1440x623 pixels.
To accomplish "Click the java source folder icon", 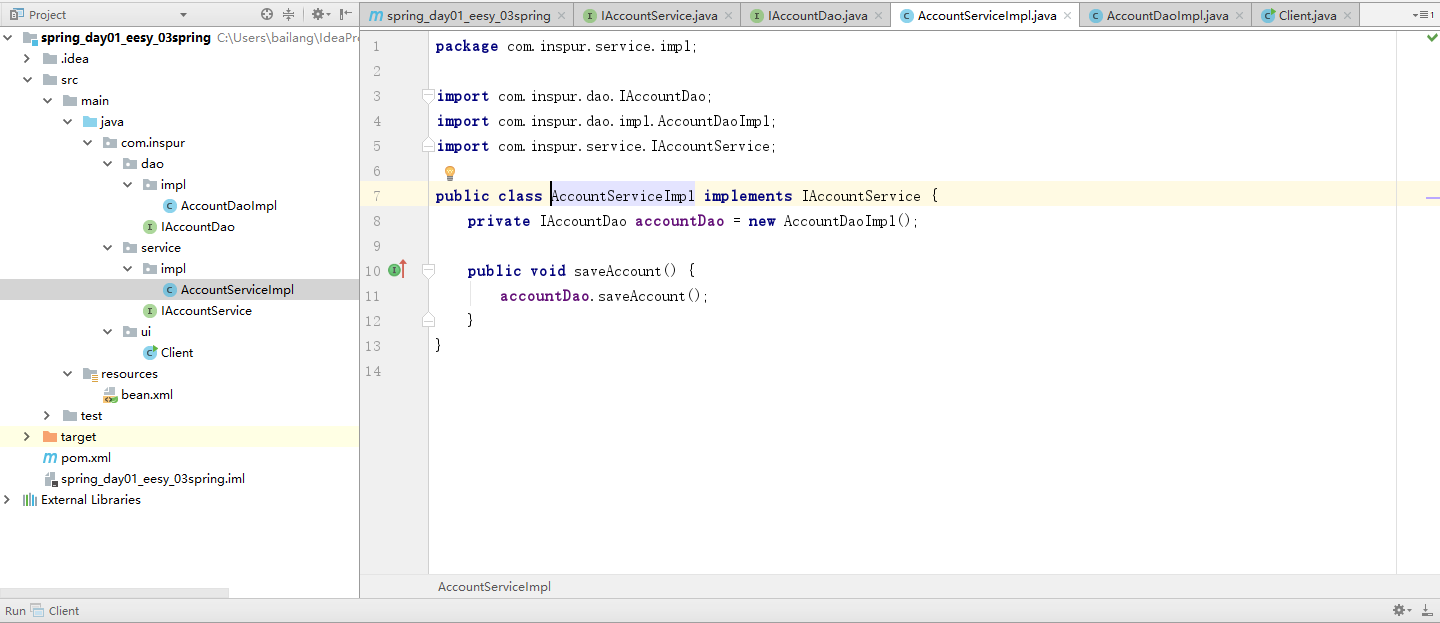I will [x=90, y=122].
